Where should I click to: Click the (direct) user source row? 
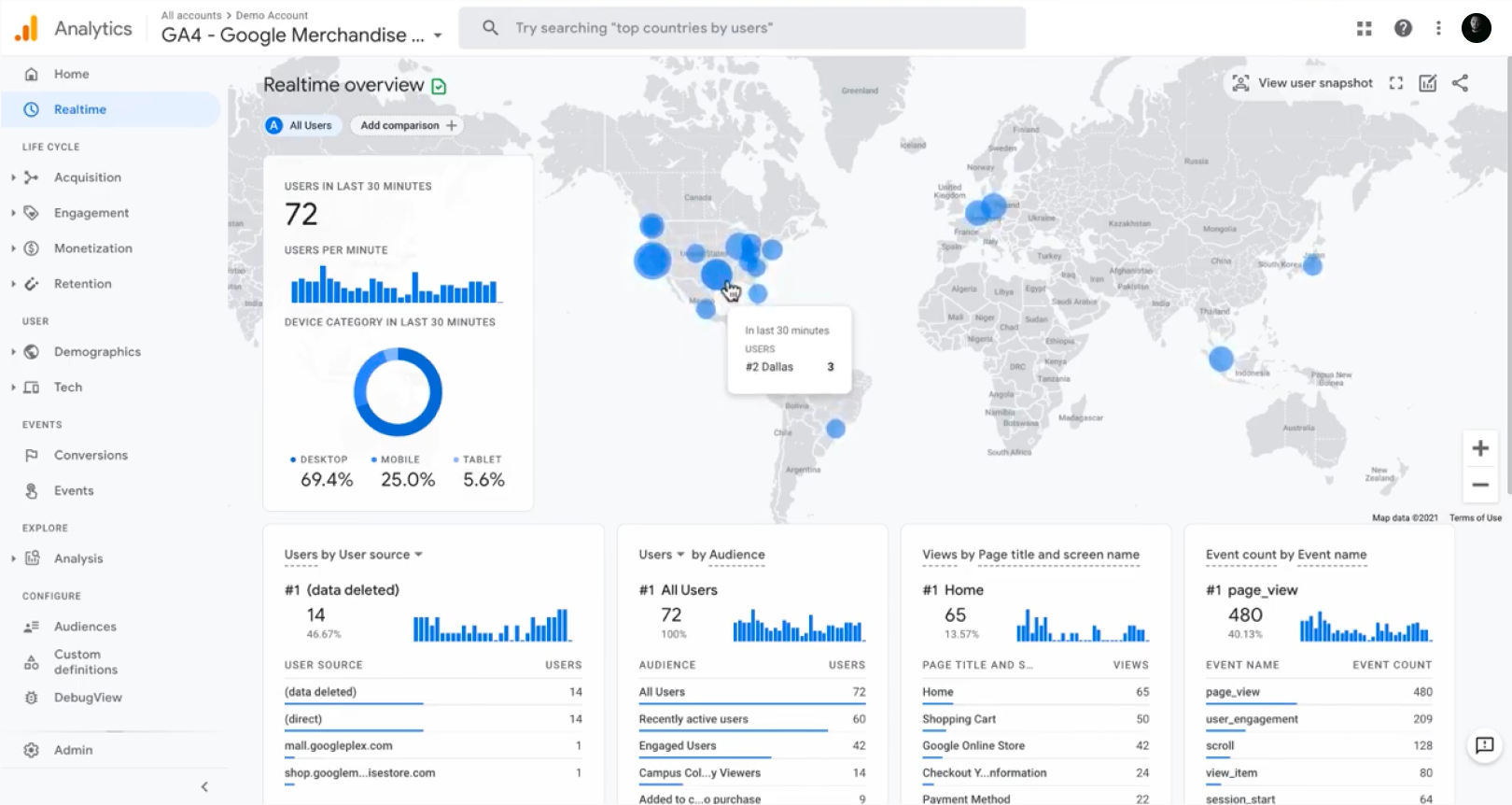(433, 719)
